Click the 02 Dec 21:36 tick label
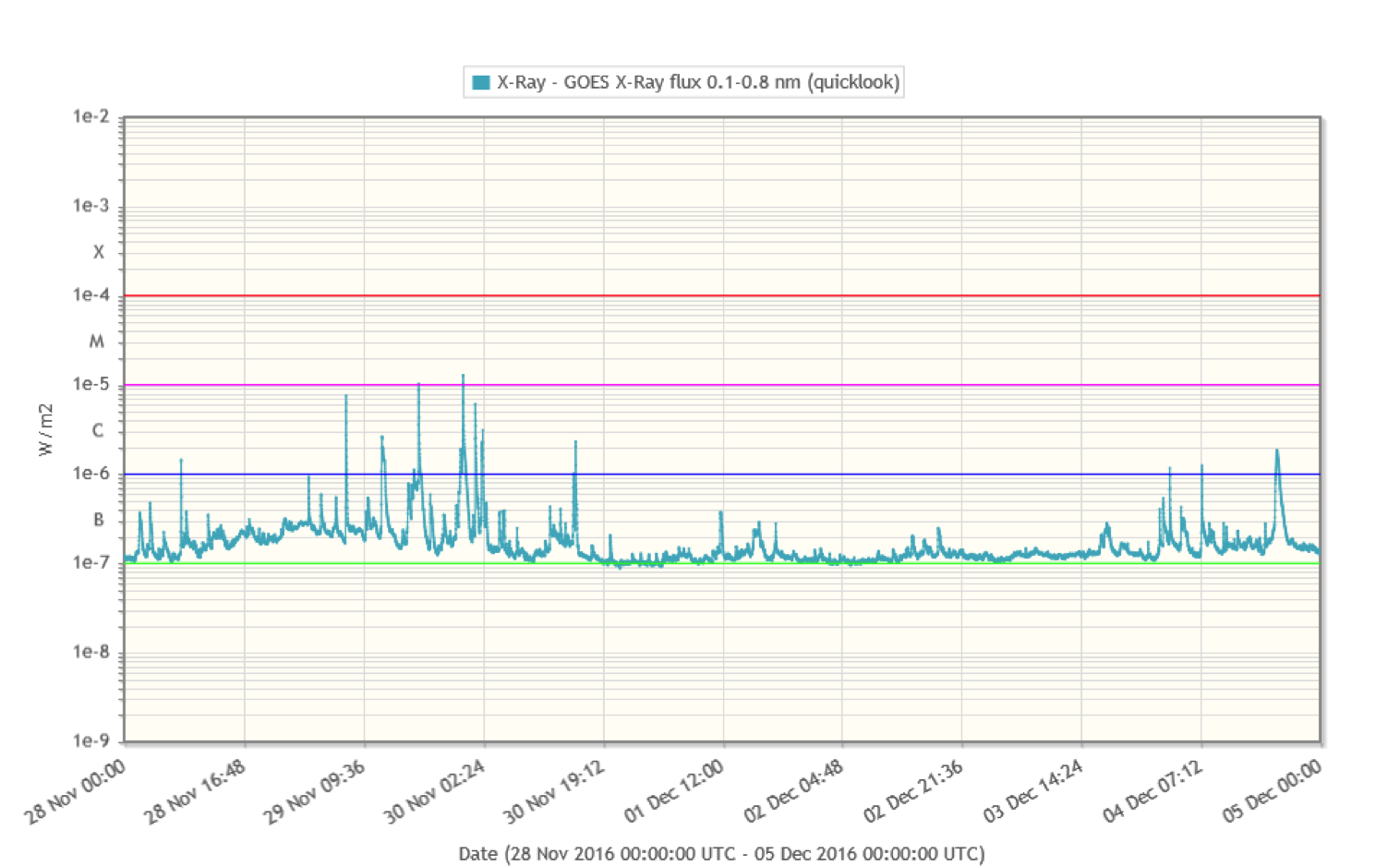Screen dimensions: 1400x866 [913, 791]
